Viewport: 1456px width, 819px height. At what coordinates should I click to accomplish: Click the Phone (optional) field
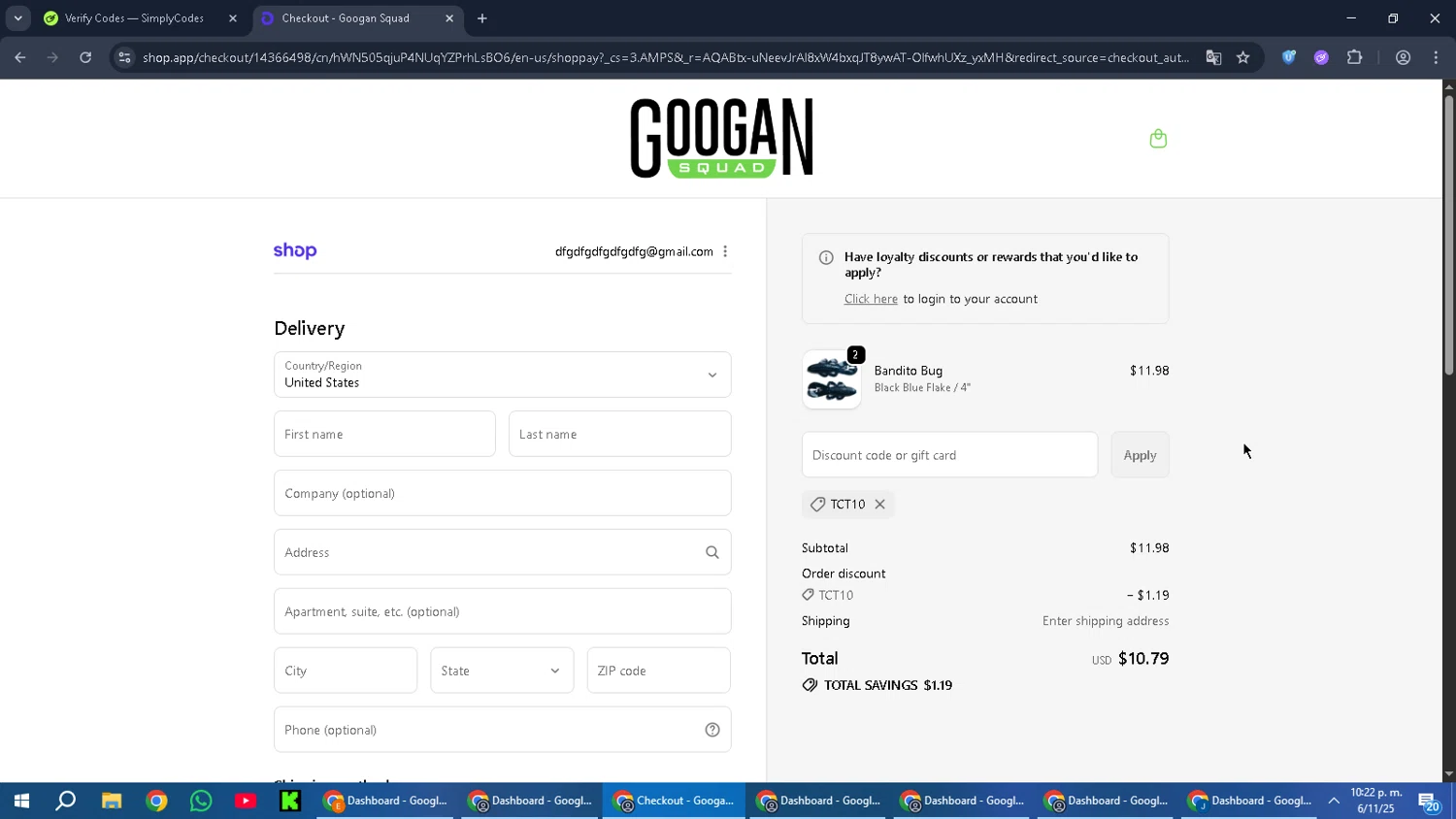coord(502,730)
